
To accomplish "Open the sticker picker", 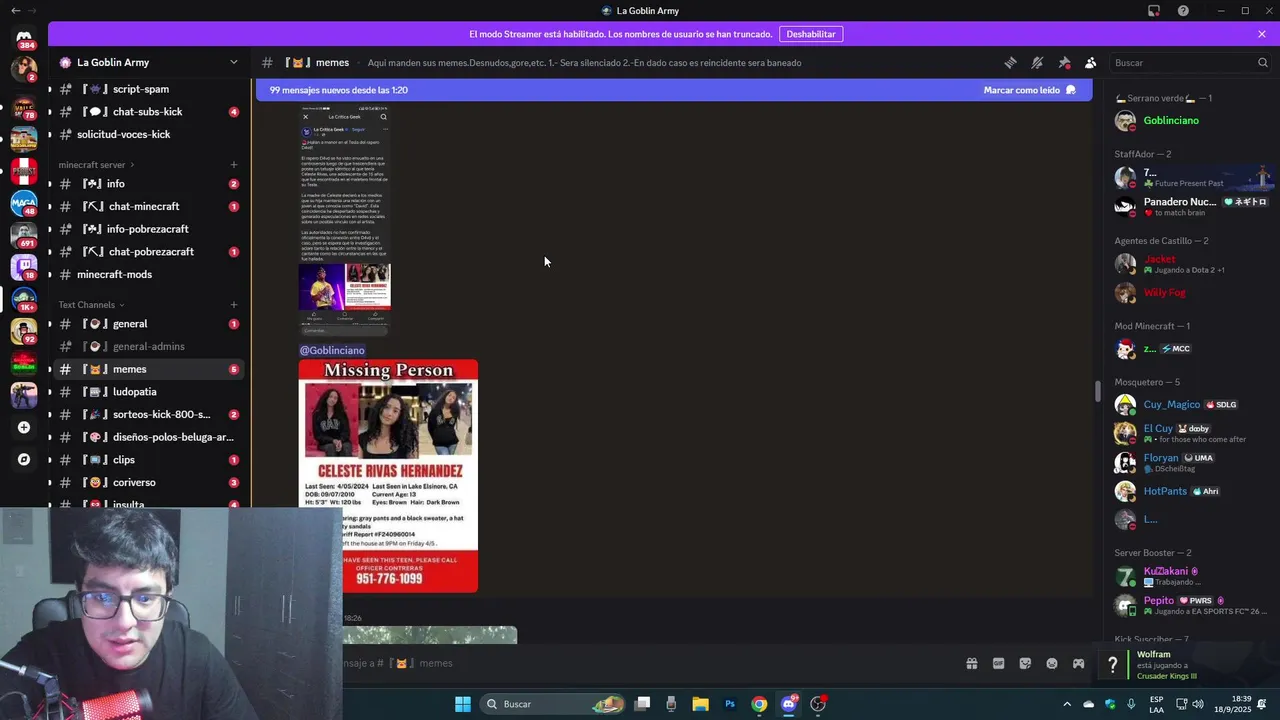I will pos(1025,663).
